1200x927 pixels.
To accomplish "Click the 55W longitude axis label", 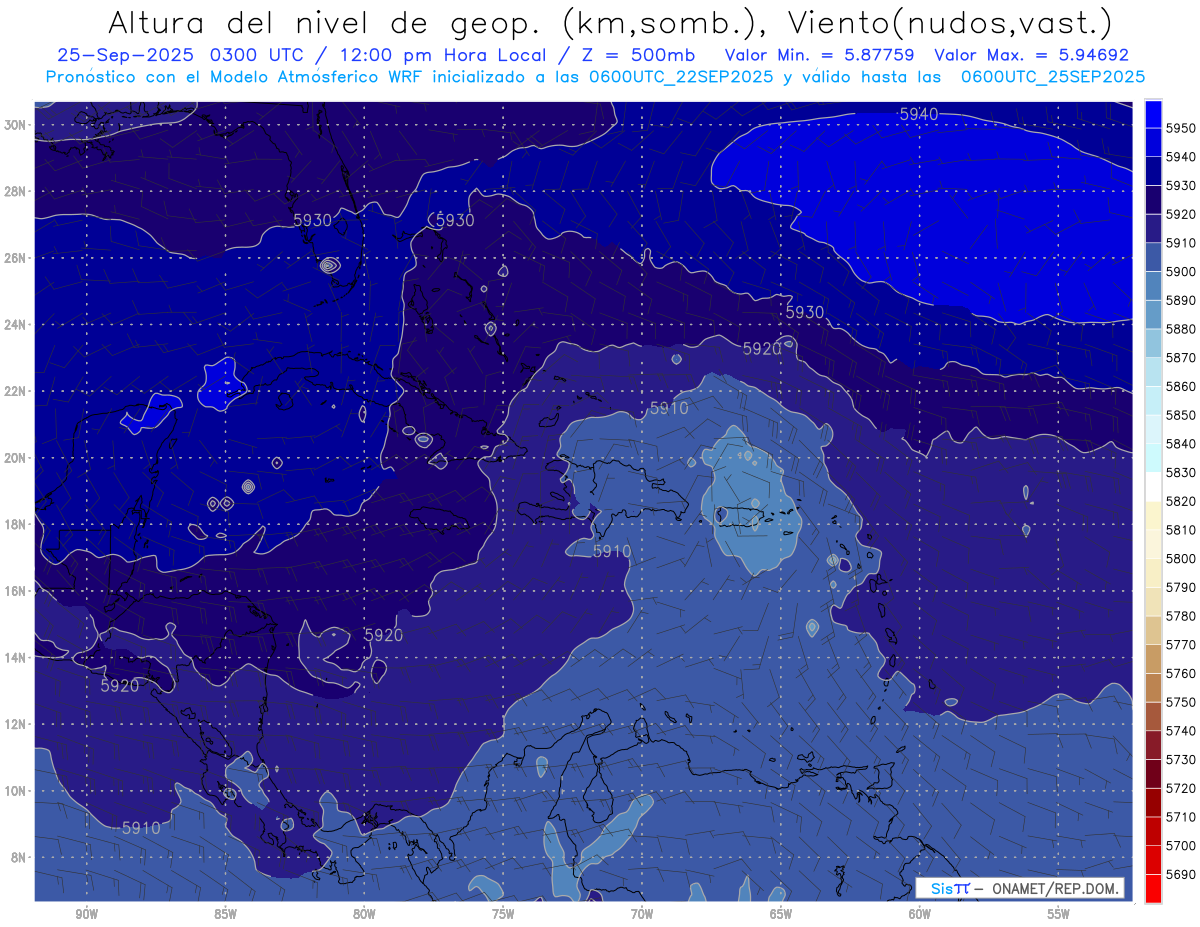I will tap(1058, 914).
